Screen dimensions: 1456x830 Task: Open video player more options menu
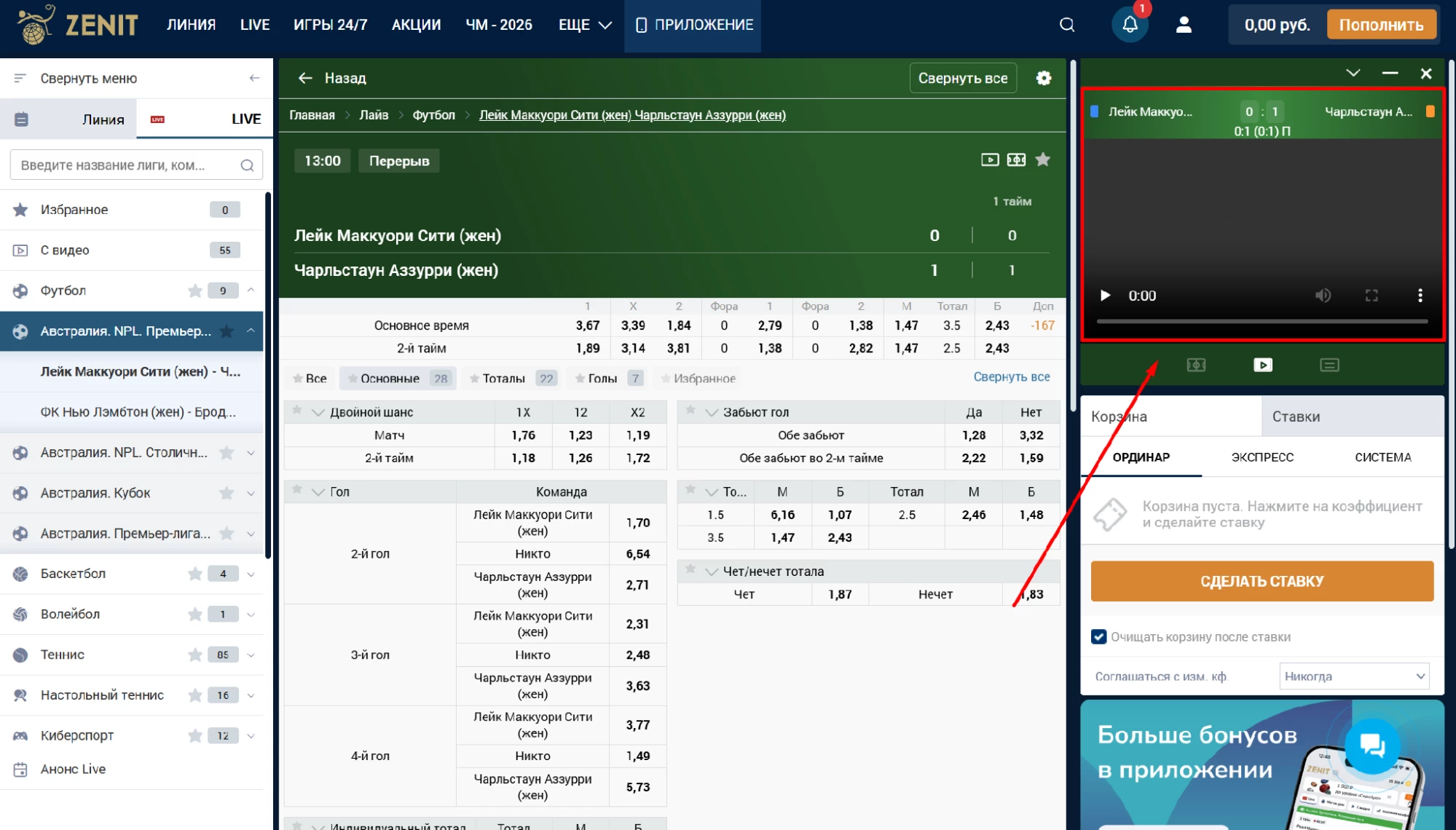coord(1420,296)
